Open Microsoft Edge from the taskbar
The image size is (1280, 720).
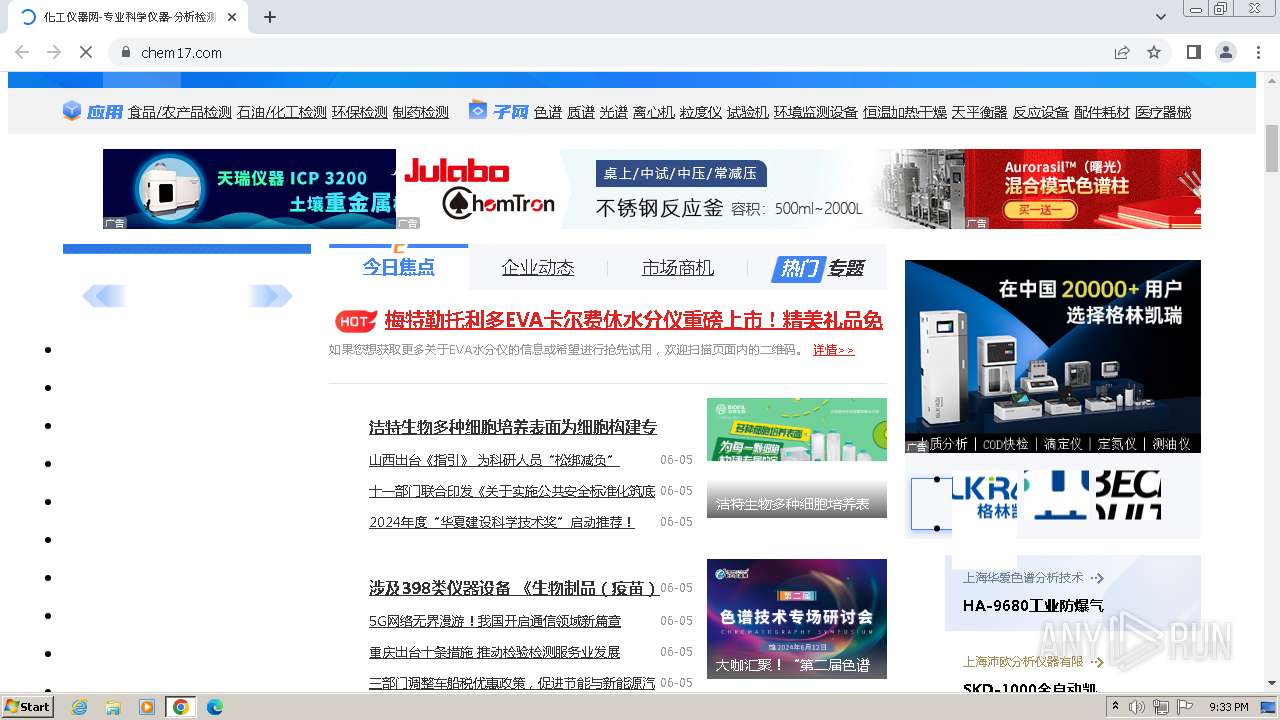pos(214,707)
